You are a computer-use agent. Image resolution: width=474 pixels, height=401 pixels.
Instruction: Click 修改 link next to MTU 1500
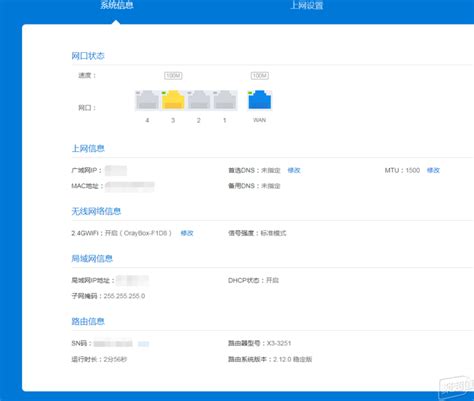(433, 170)
